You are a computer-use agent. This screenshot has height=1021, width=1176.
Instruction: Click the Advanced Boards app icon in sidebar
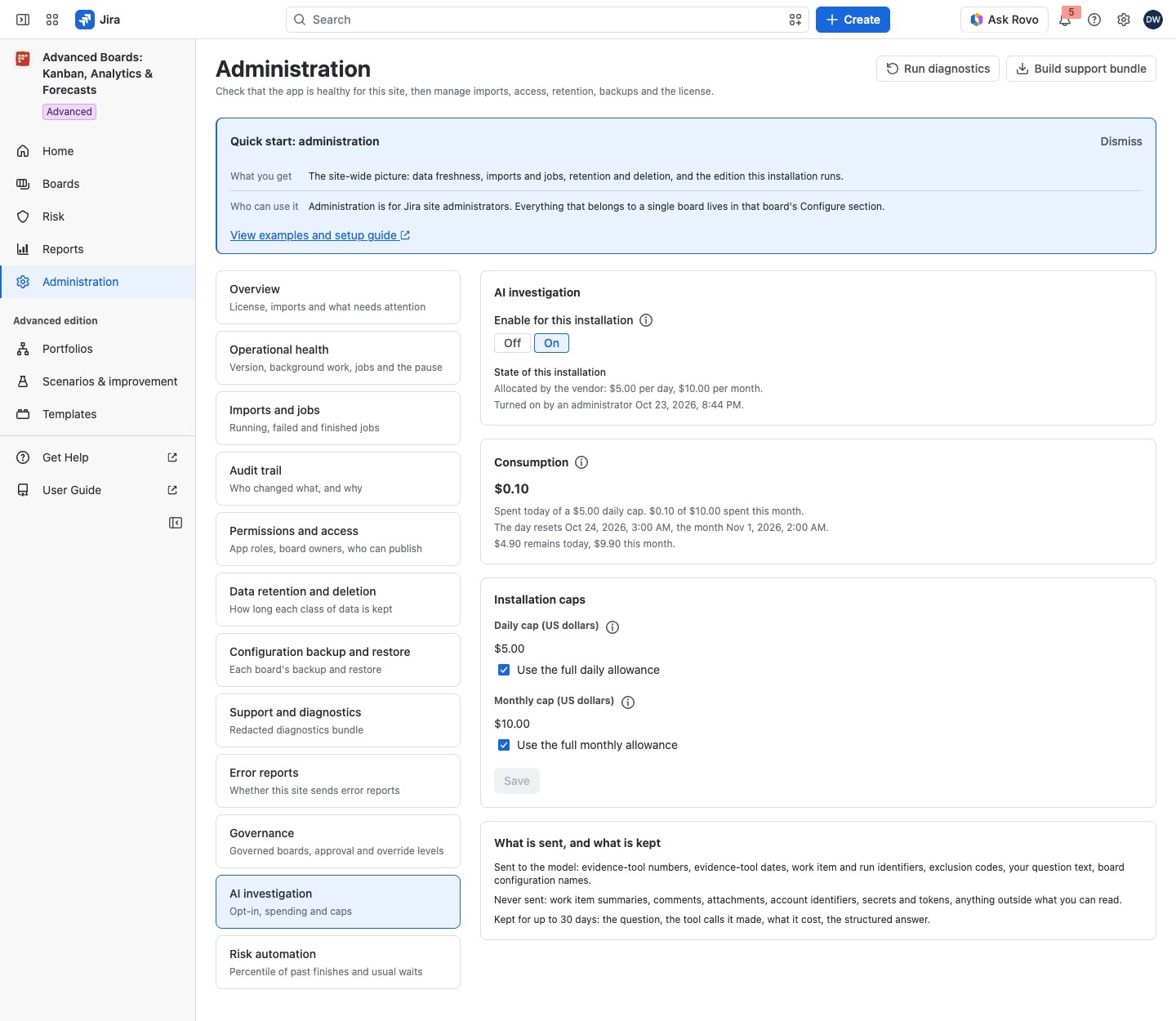tap(23, 59)
